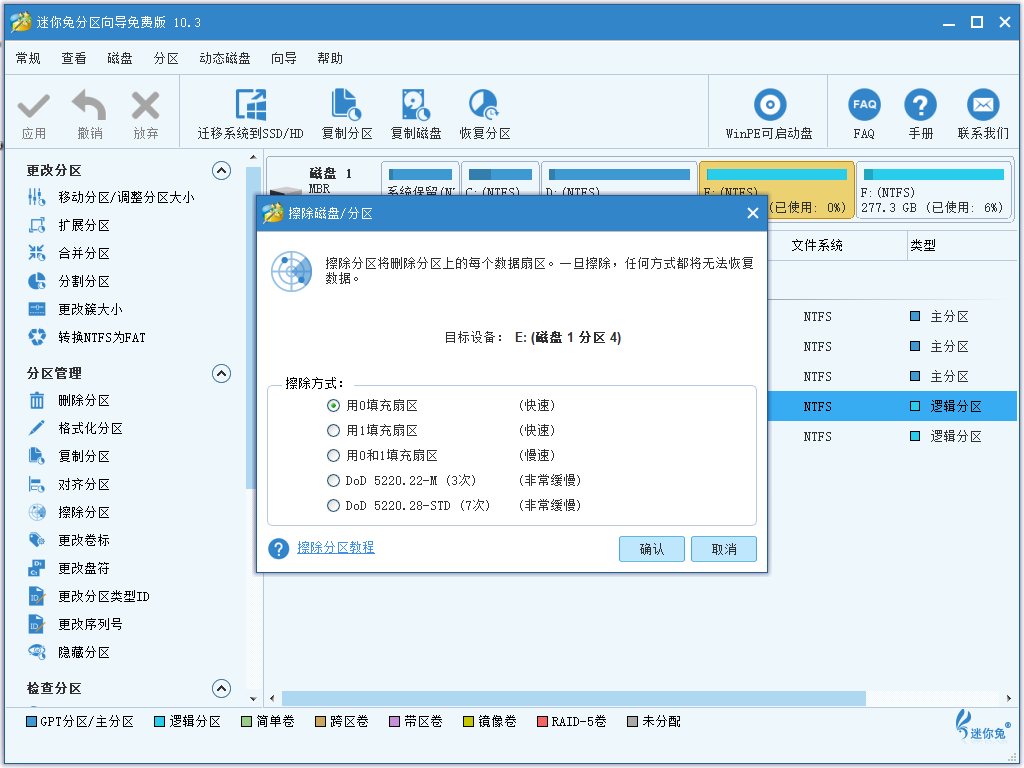The image size is (1024, 768).
Task: Select Change Partition Type ID (更改分区类型ID)
Action: pos(89,597)
